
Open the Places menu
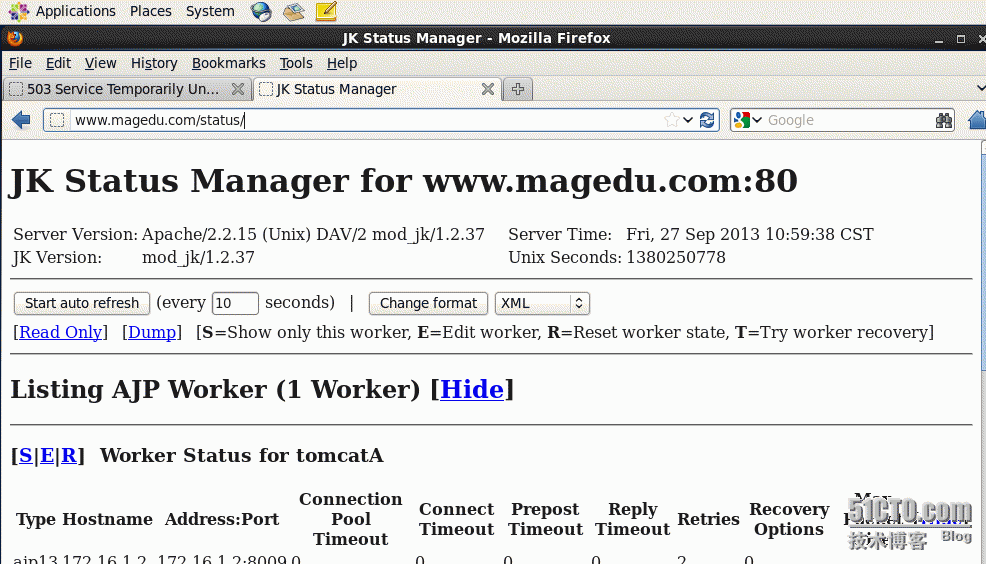pos(150,11)
